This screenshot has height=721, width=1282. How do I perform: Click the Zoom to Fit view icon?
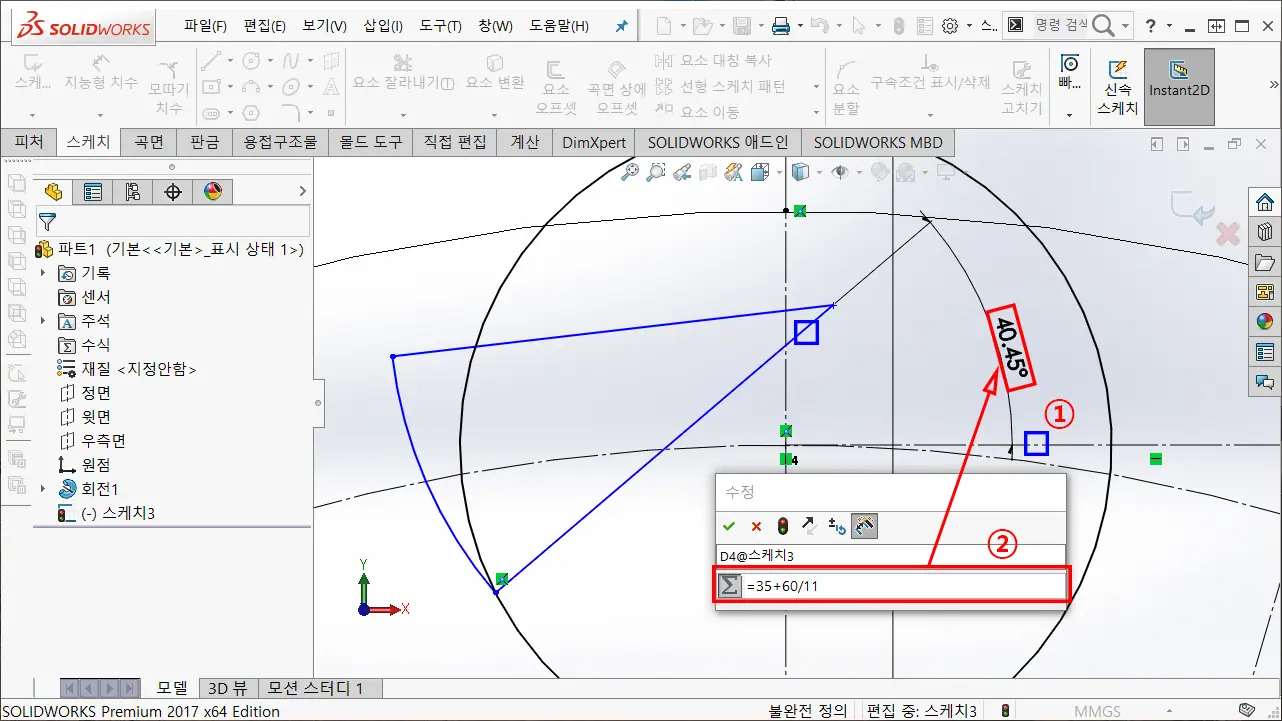pos(630,172)
